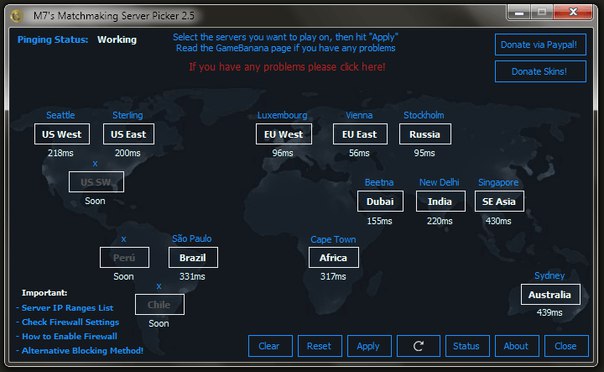Select the India New Delhi server
Screen dimensions: 604x372
tap(440, 201)
